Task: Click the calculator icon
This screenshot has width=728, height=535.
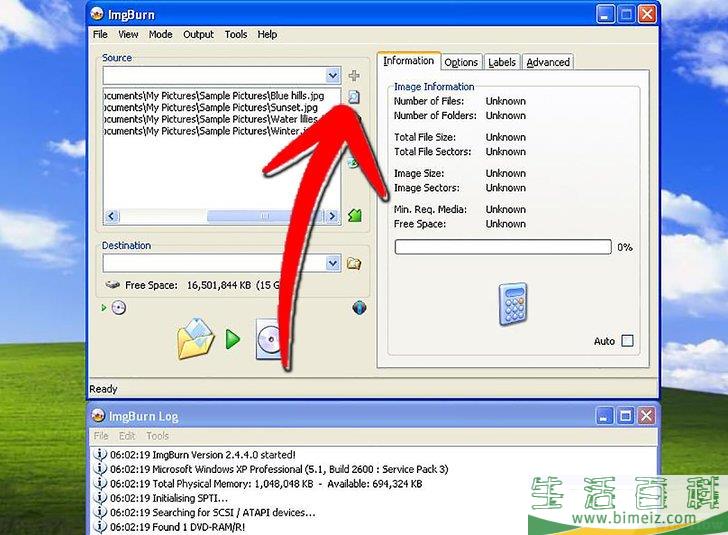Action: [x=513, y=304]
